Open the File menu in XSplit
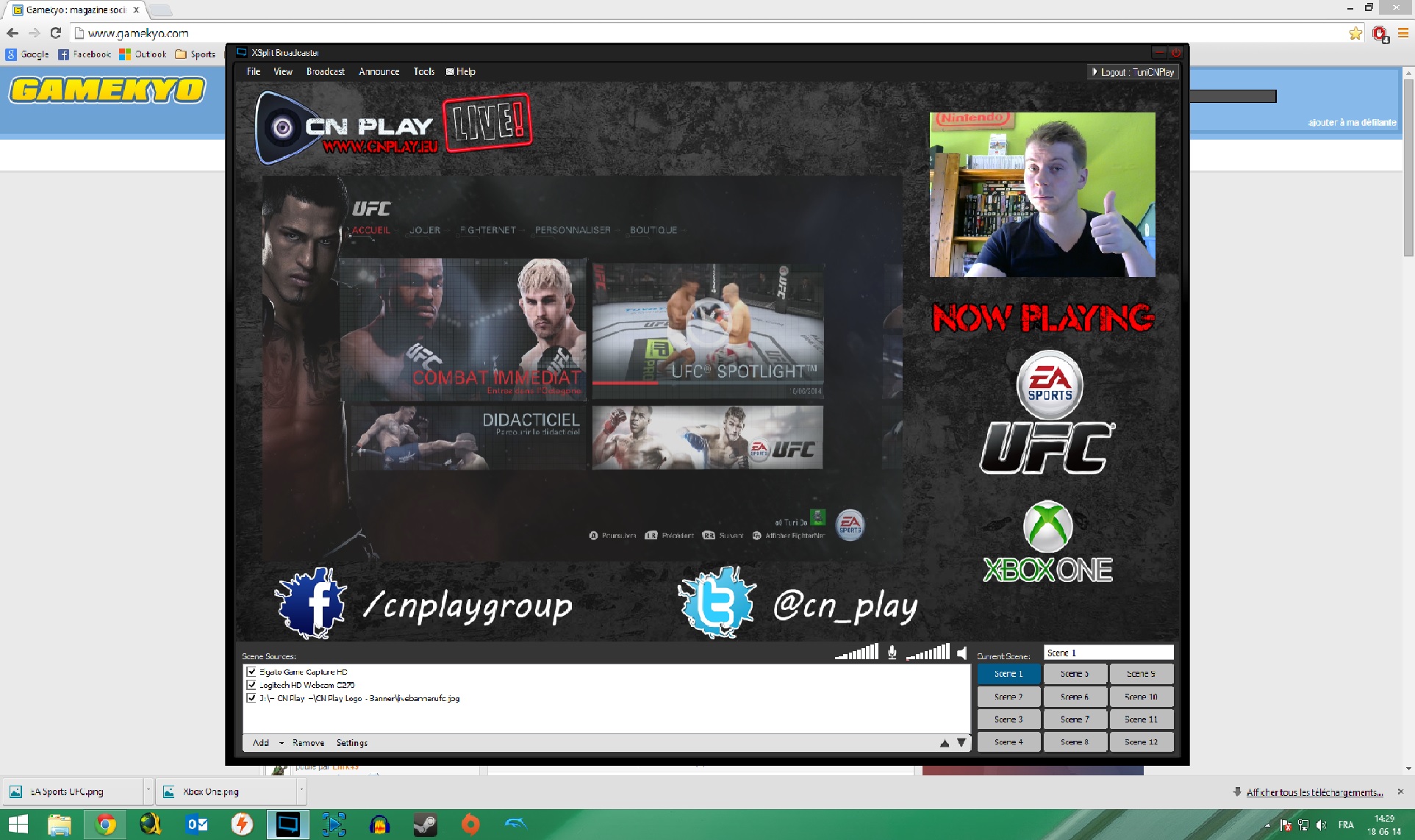The height and width of the screenshot is (840, 1415). [x=254, y=71]
